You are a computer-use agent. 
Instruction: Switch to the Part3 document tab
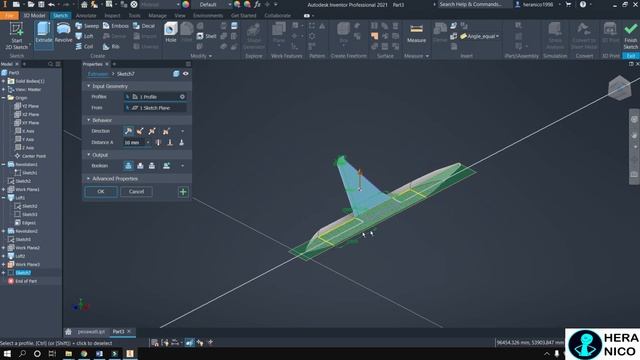click(x=118, y=331)
